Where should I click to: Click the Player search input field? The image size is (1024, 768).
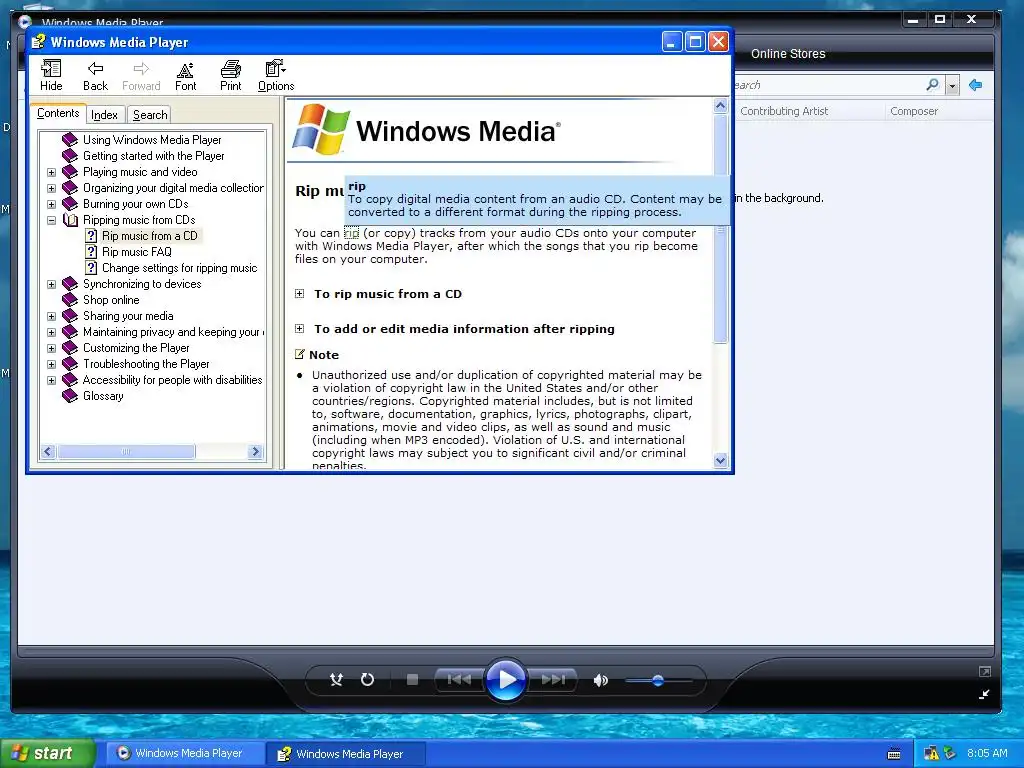[828, 85]
